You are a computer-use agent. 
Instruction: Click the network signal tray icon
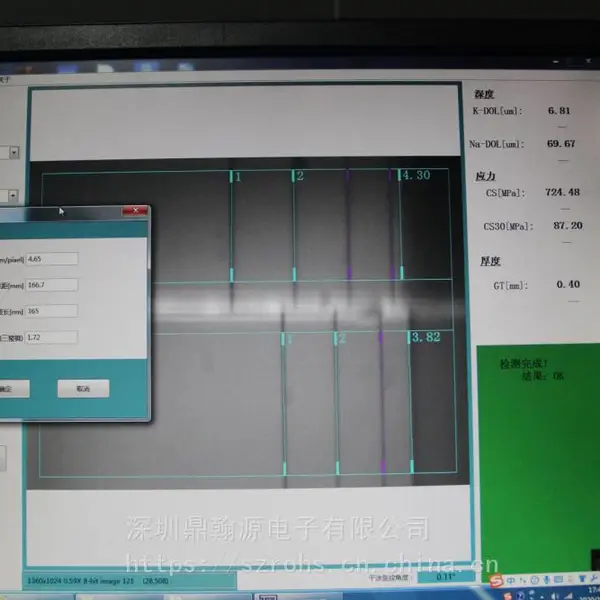click(x=570, y=596)
